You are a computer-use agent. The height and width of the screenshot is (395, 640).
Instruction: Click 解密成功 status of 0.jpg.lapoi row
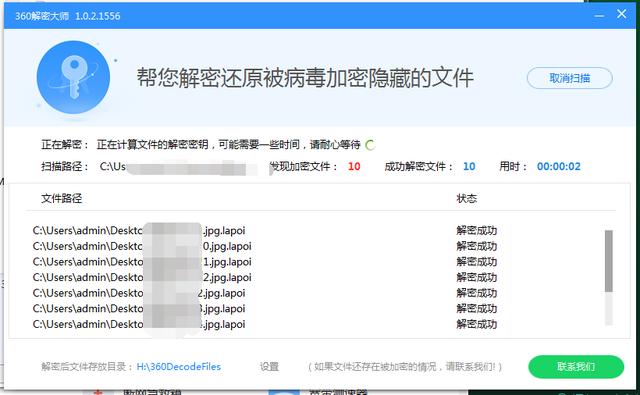coord(477,246)
